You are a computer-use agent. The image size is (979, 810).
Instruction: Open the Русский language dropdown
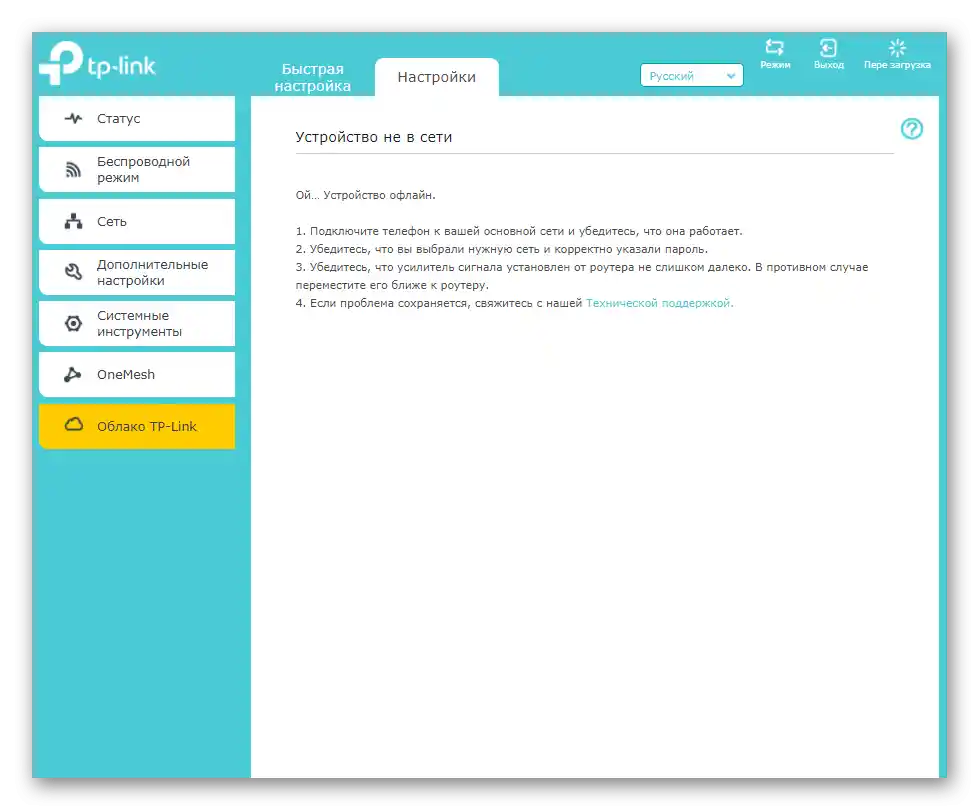tap(691, 76)
